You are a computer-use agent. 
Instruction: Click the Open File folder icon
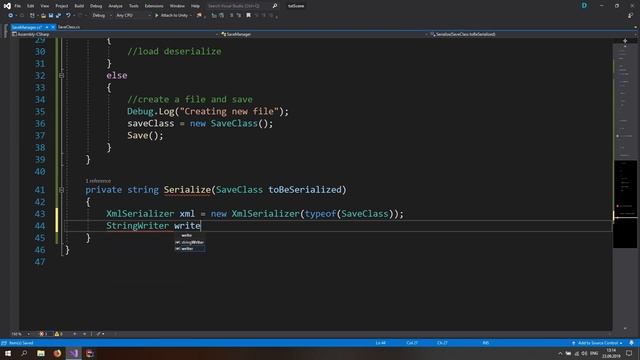43,16
